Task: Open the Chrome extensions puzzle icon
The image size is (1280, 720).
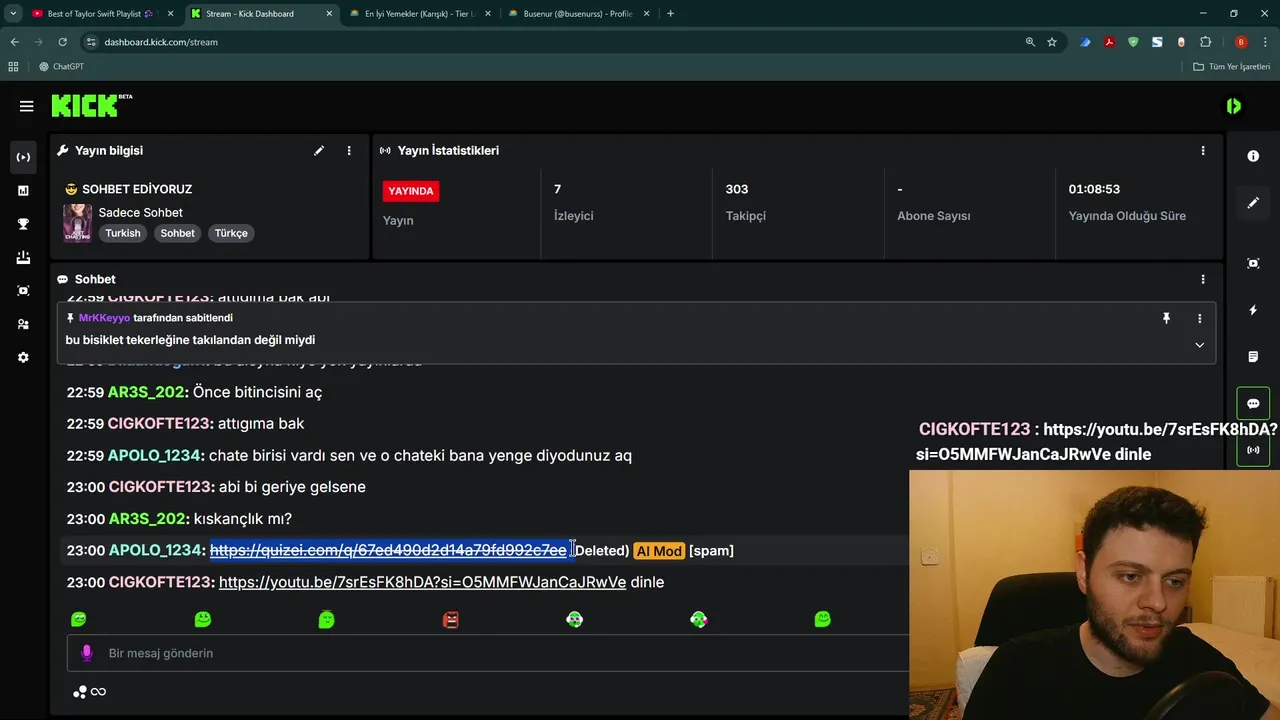Action: tap(1205, 42)
